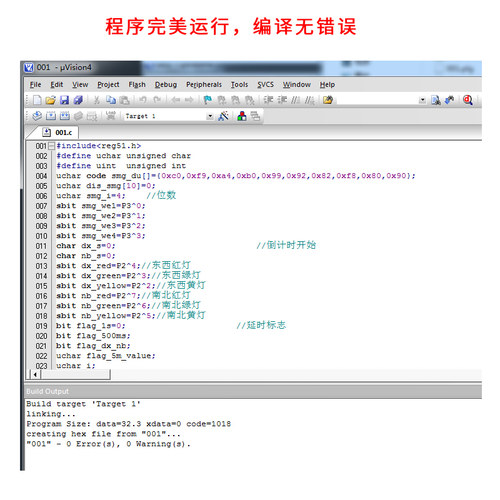Open the Edit menu
The height and width of the screenshot is (500, 500).
(57, 85)
